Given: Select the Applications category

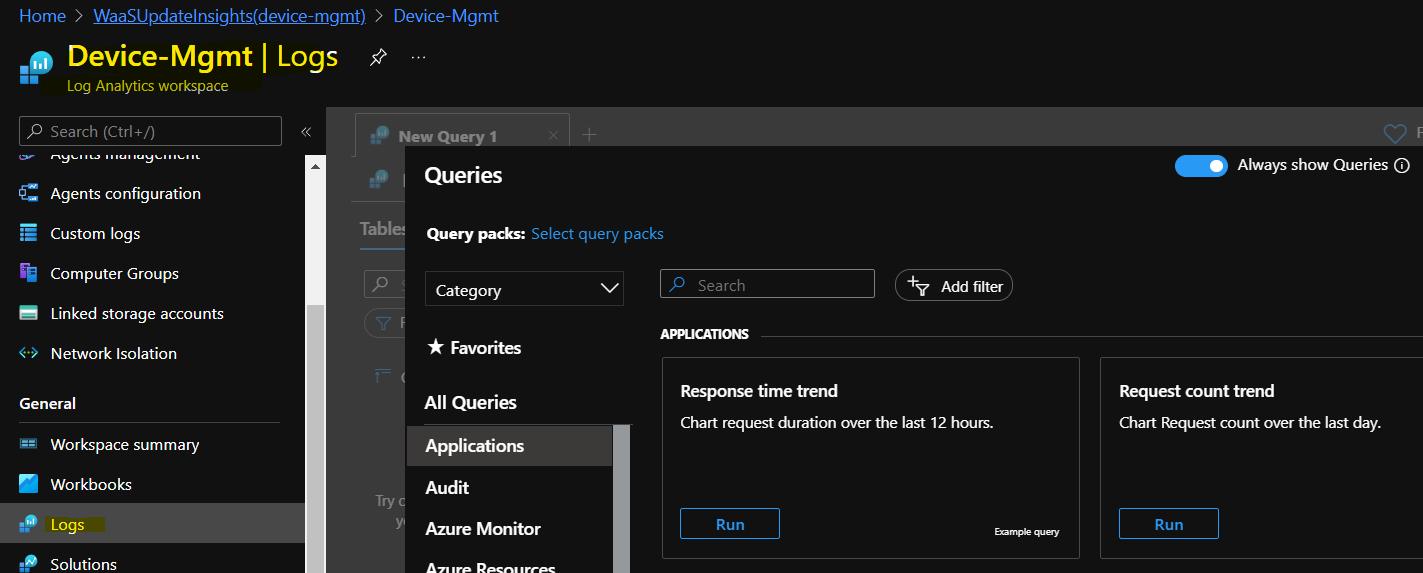Looking at the screenshot, I should coord(509,446).
